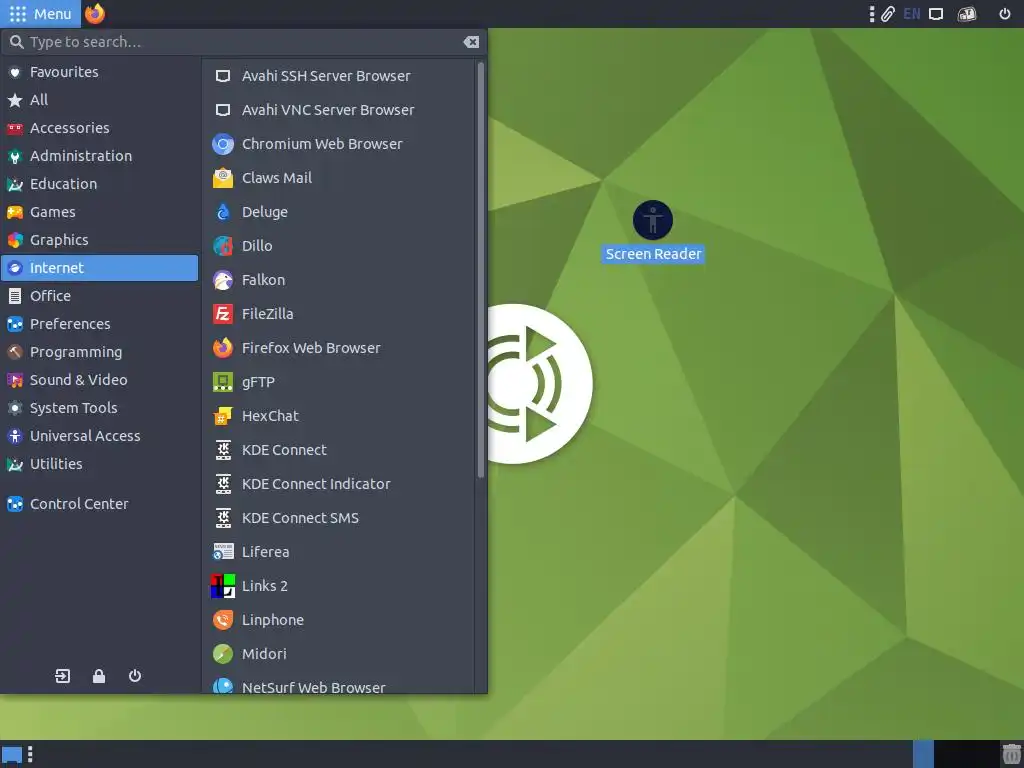Select the All category

(x=99, y=100)
